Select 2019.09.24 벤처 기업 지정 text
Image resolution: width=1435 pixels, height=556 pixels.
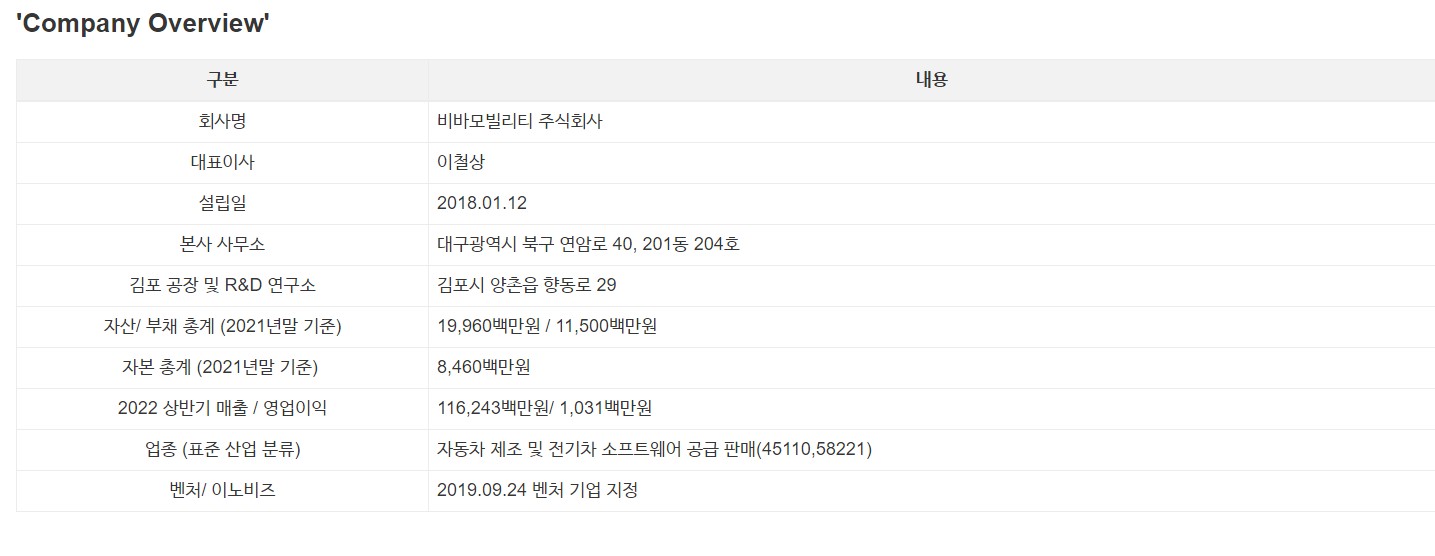pyautogui.click(x=538, y=490)
